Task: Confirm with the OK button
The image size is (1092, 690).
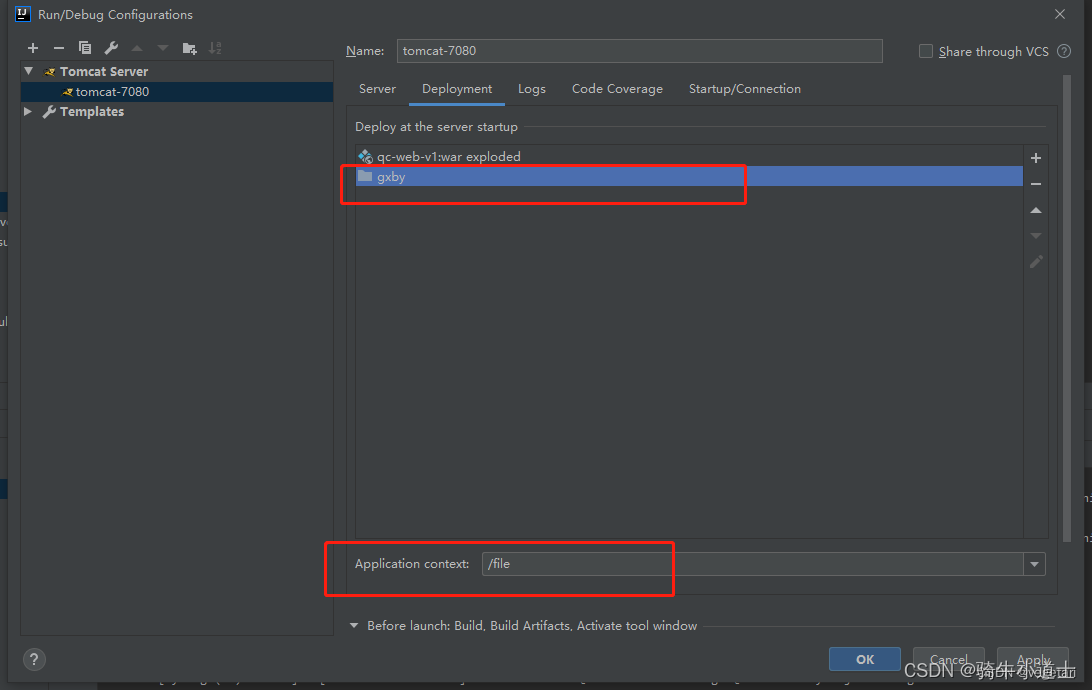Action: (864, 659)
